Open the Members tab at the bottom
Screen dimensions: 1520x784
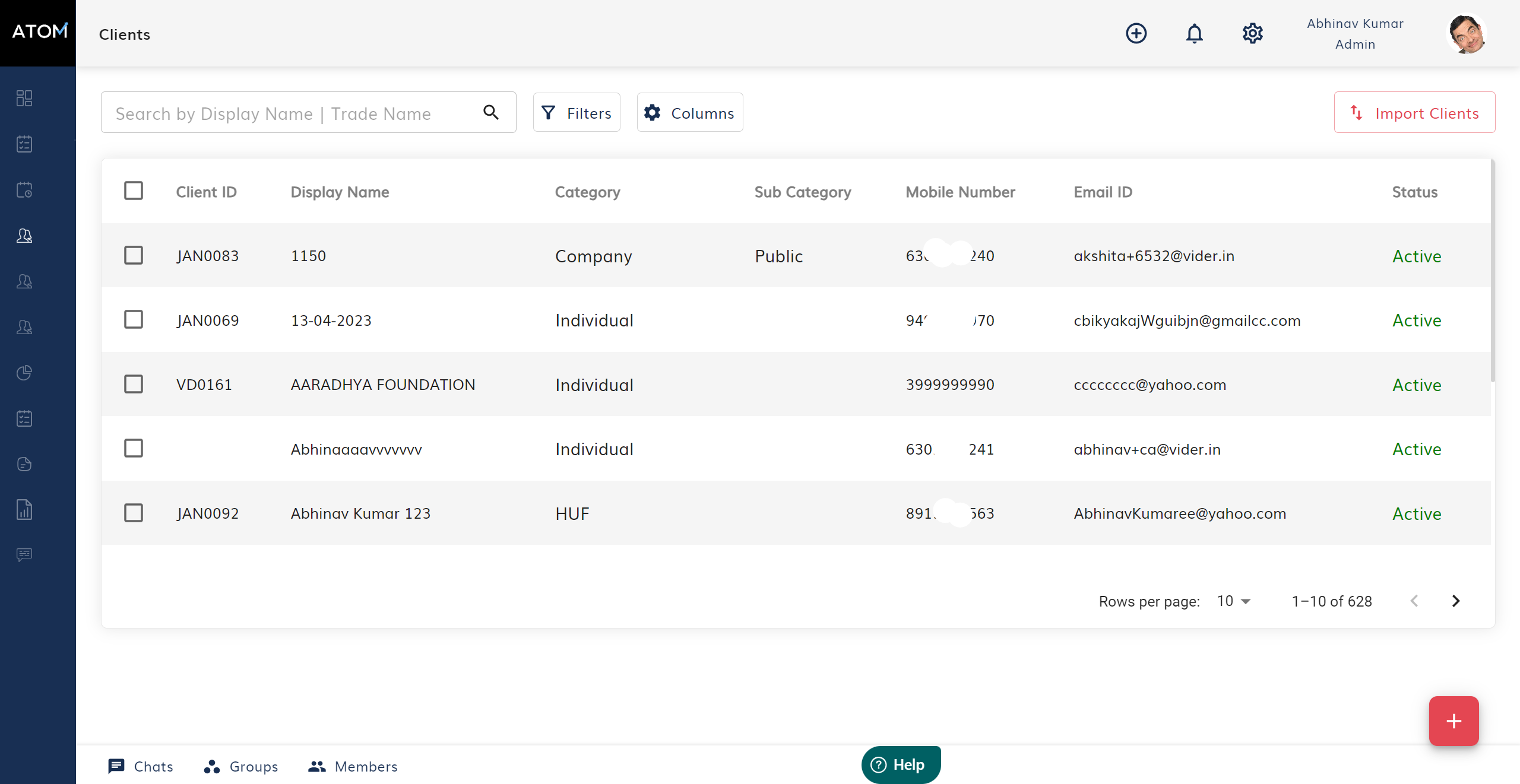click(x=352, y=766)
